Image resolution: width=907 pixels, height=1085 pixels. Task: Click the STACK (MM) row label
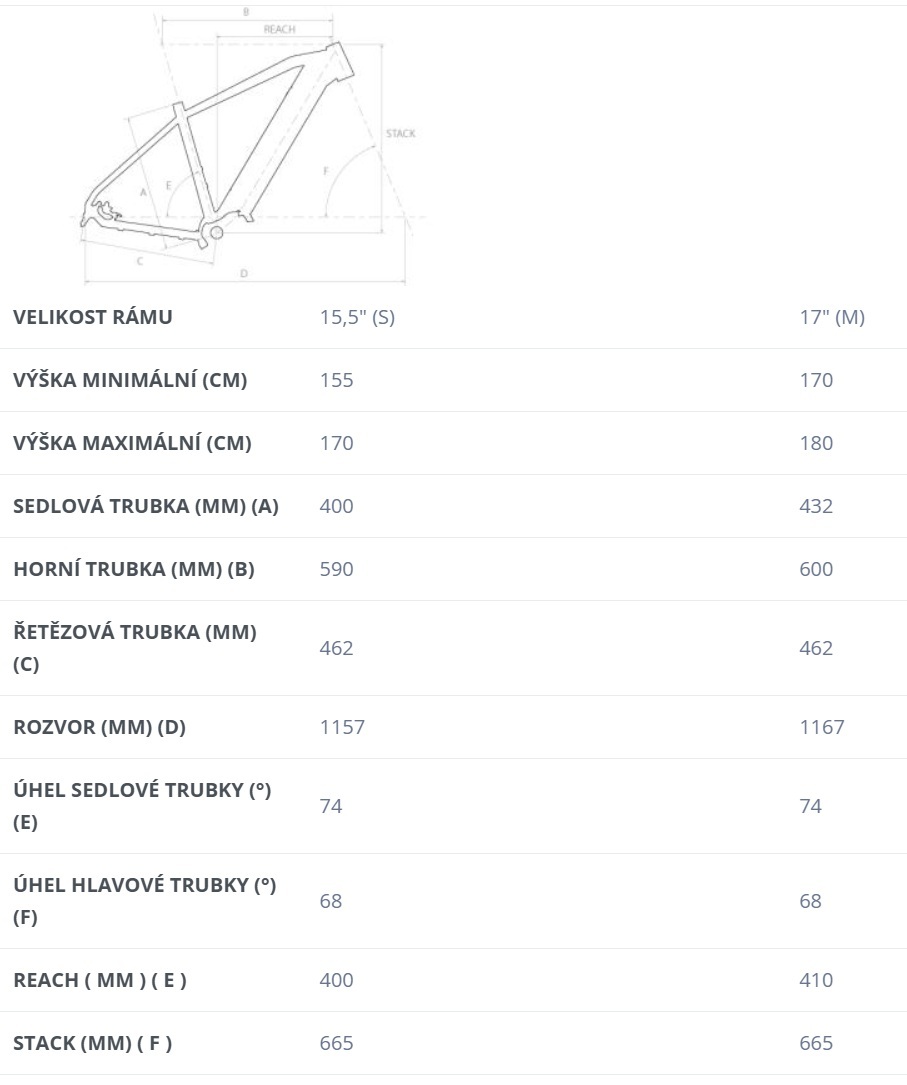(93, 1043)
